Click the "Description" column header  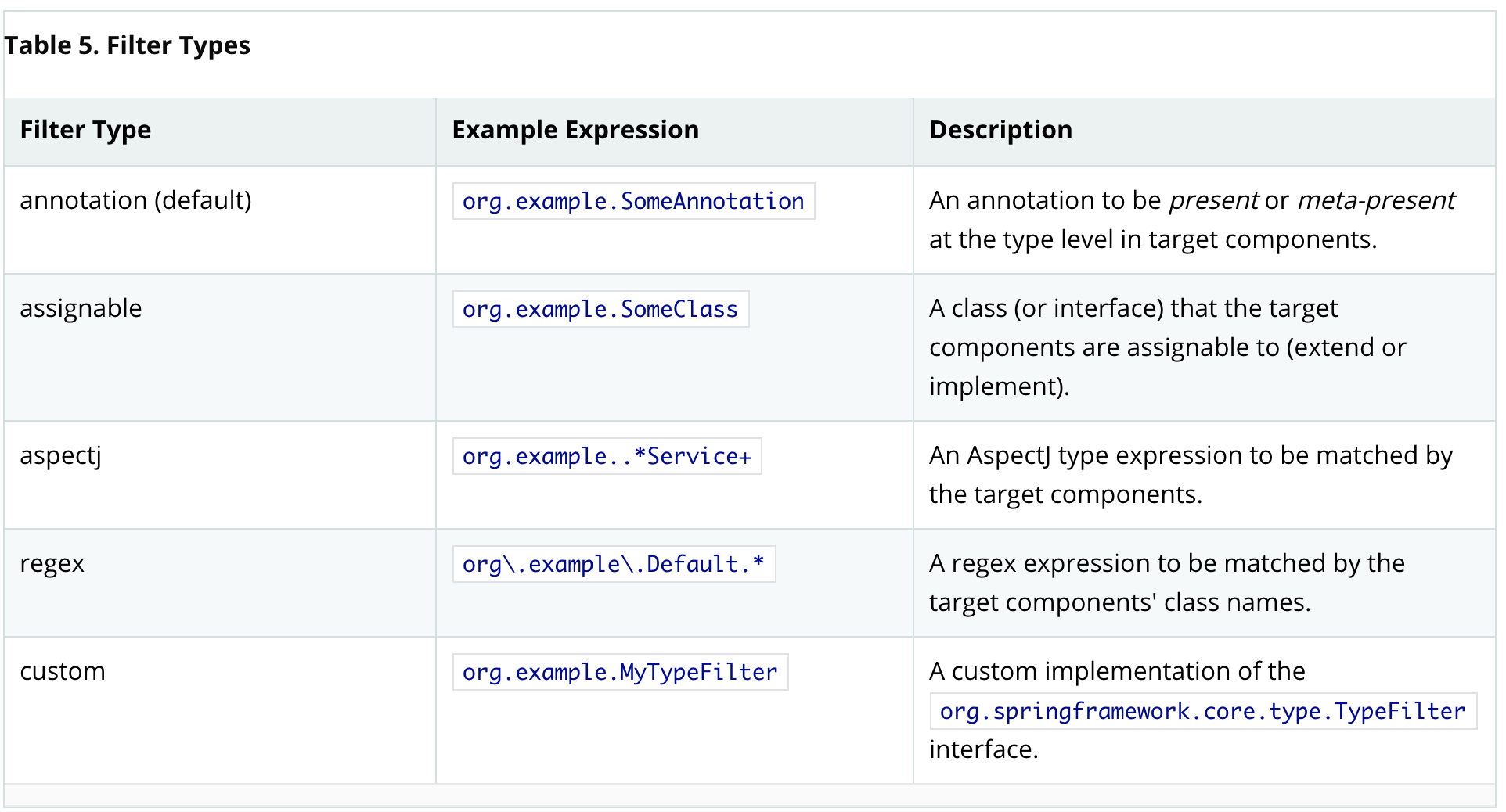tap(1000, 130)
